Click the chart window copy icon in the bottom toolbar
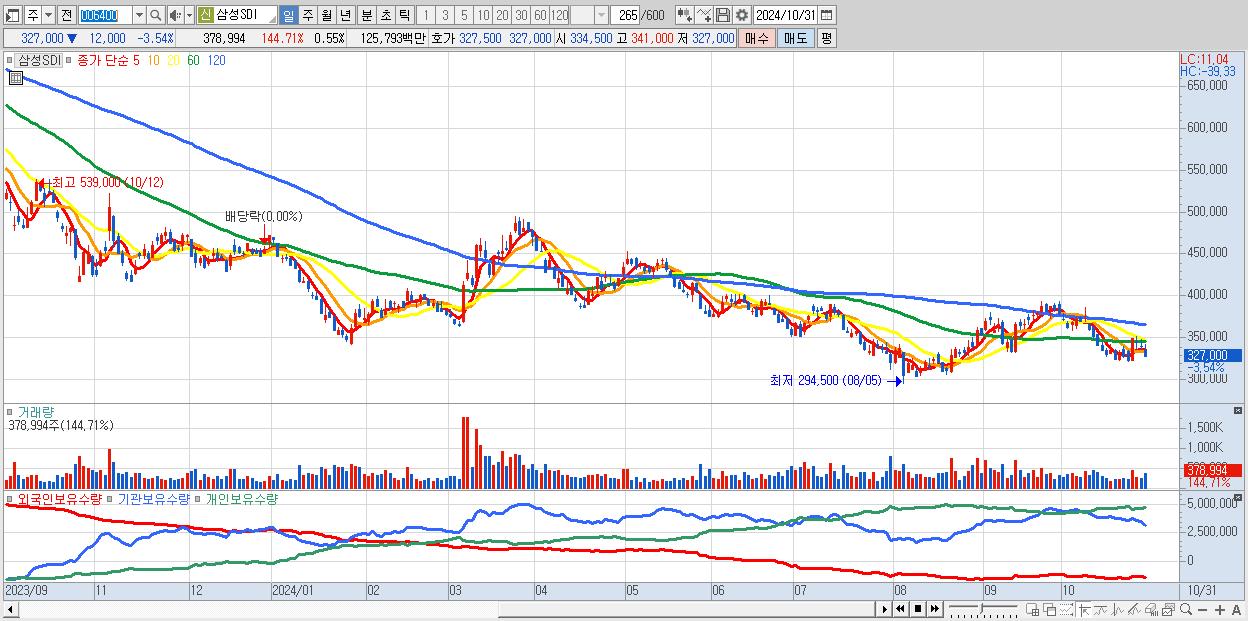Image resolution: width=1248 pixels, height=621 pixels. click(x=1169, y=610)
